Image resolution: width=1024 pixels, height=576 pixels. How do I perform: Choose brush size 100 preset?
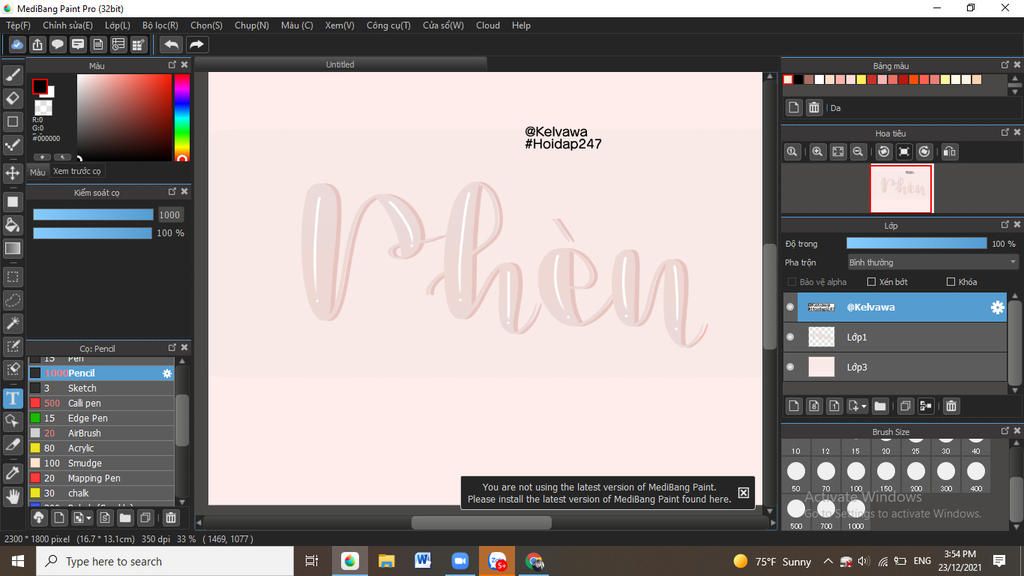pos(856,477)
